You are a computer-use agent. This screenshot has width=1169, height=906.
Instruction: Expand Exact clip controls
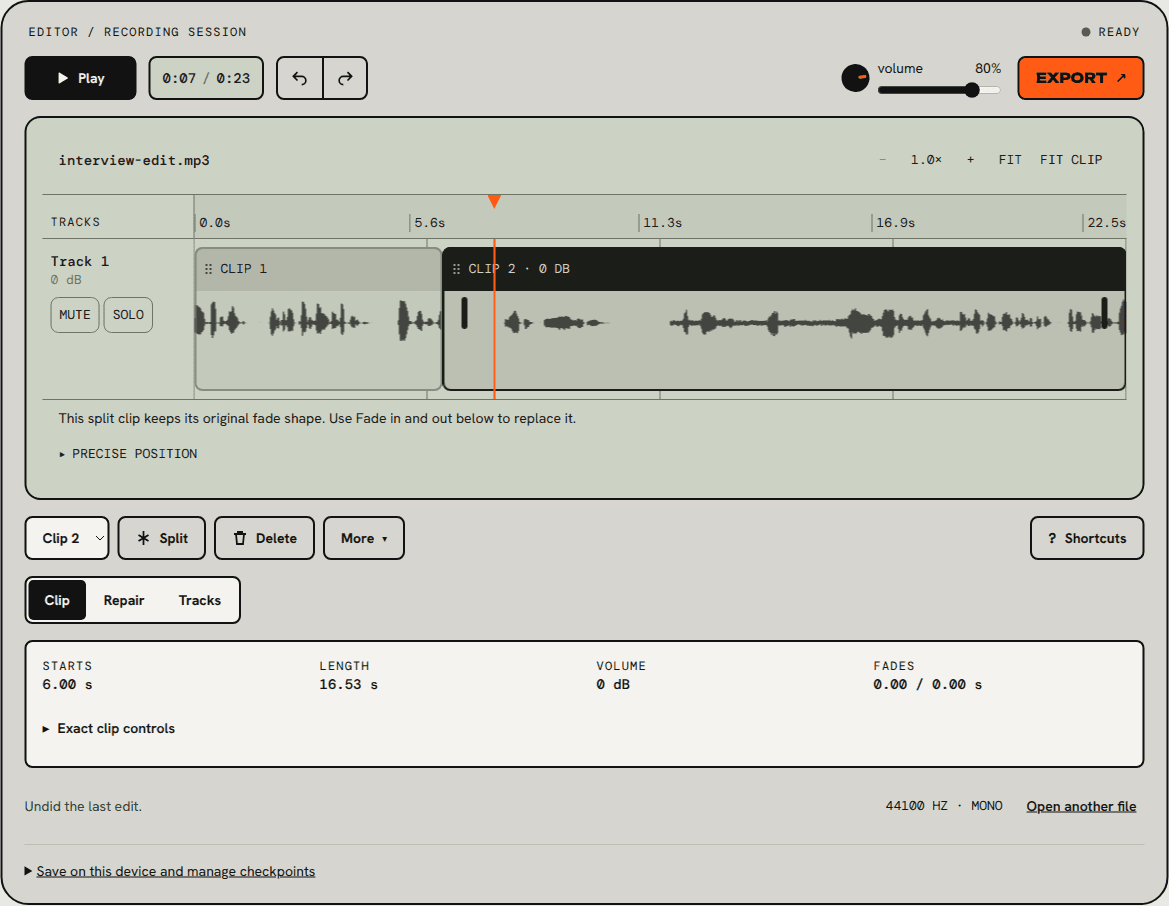click(x=109, y=729)
